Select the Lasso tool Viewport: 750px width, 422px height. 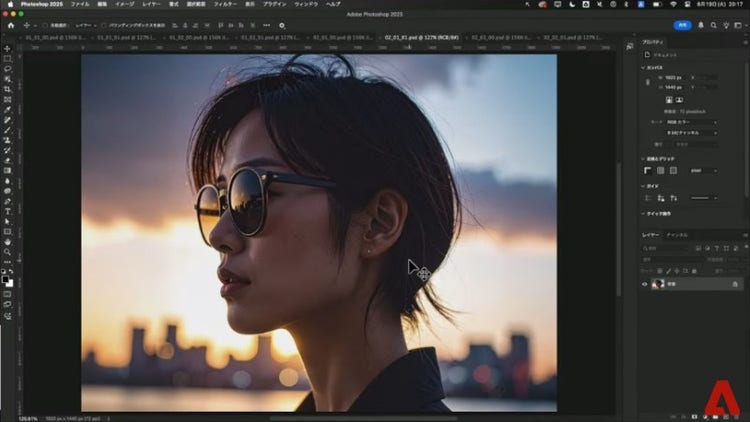7,68
